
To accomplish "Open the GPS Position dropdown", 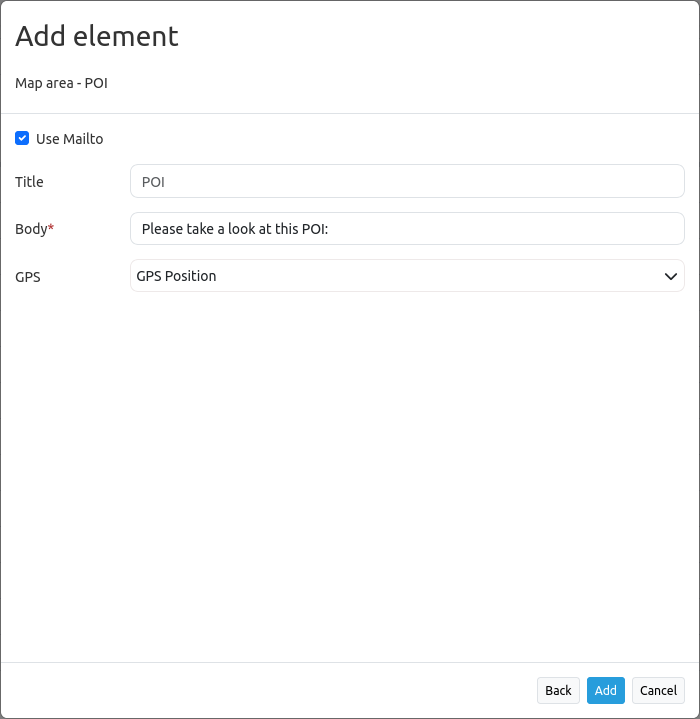I will pos(407,276).
